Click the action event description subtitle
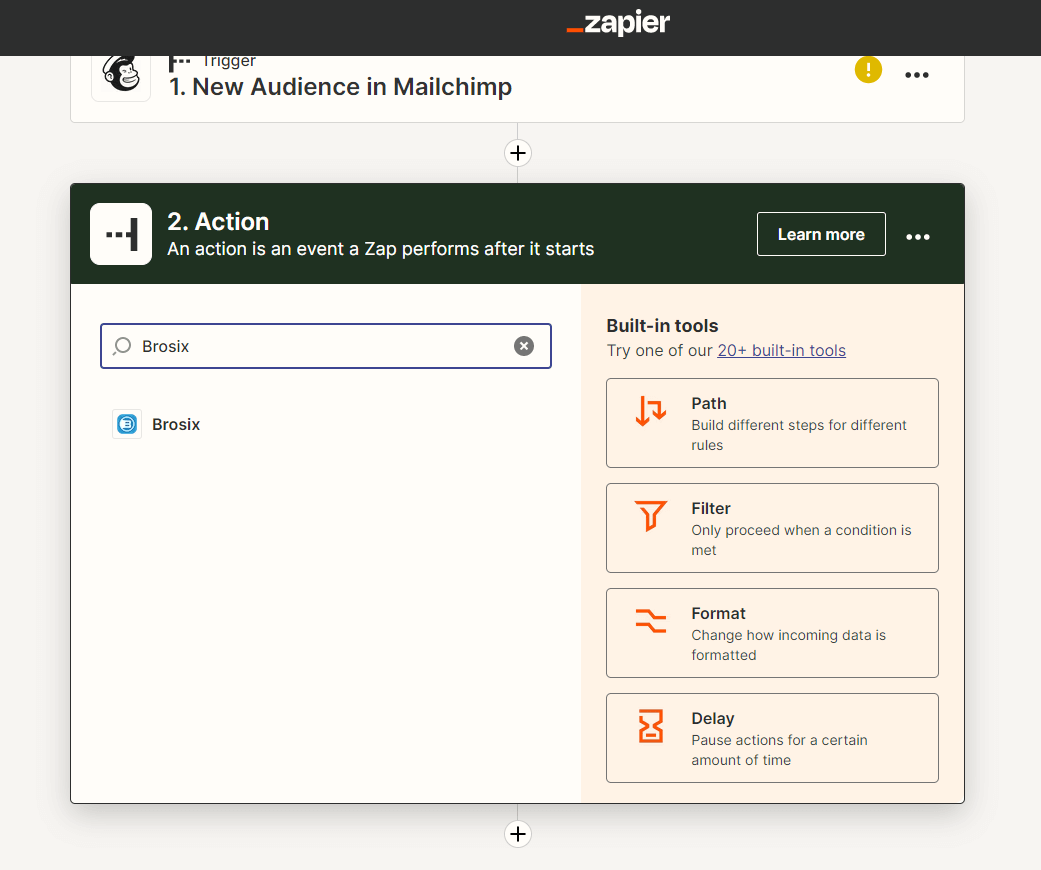This screenshot has width=1041, height=870. pyautogui.click(x=380, y=249)
